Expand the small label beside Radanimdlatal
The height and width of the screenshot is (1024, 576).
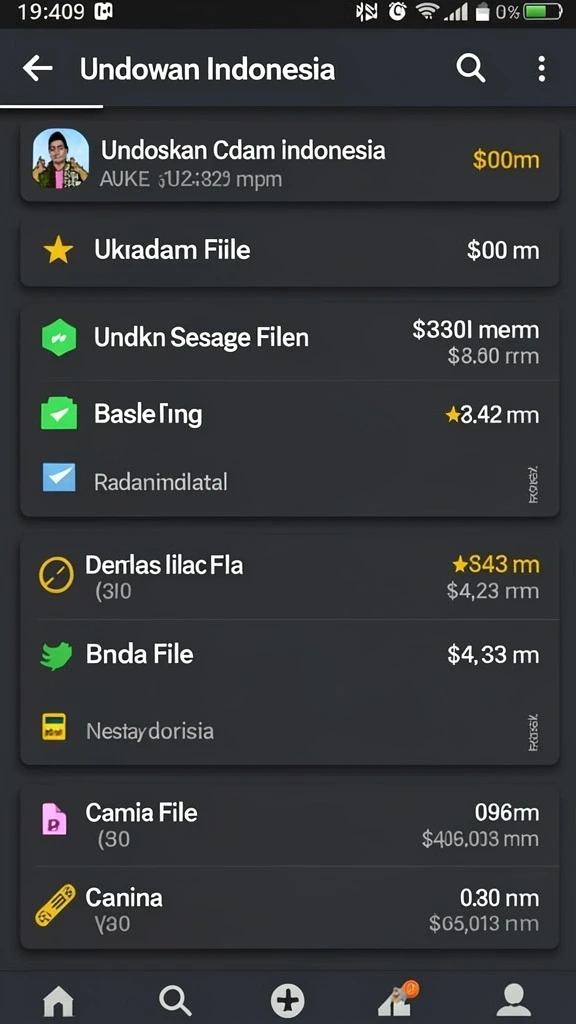click(x=534, y=484)
